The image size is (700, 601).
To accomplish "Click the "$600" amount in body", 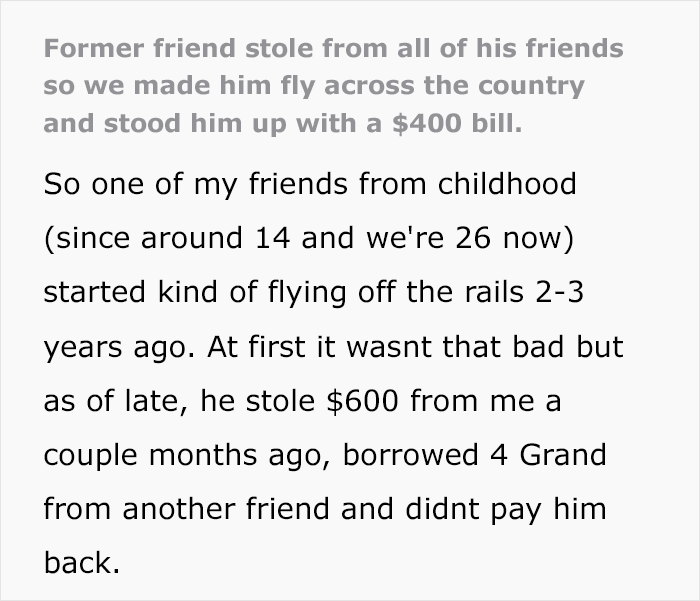I will pos(365,401).
